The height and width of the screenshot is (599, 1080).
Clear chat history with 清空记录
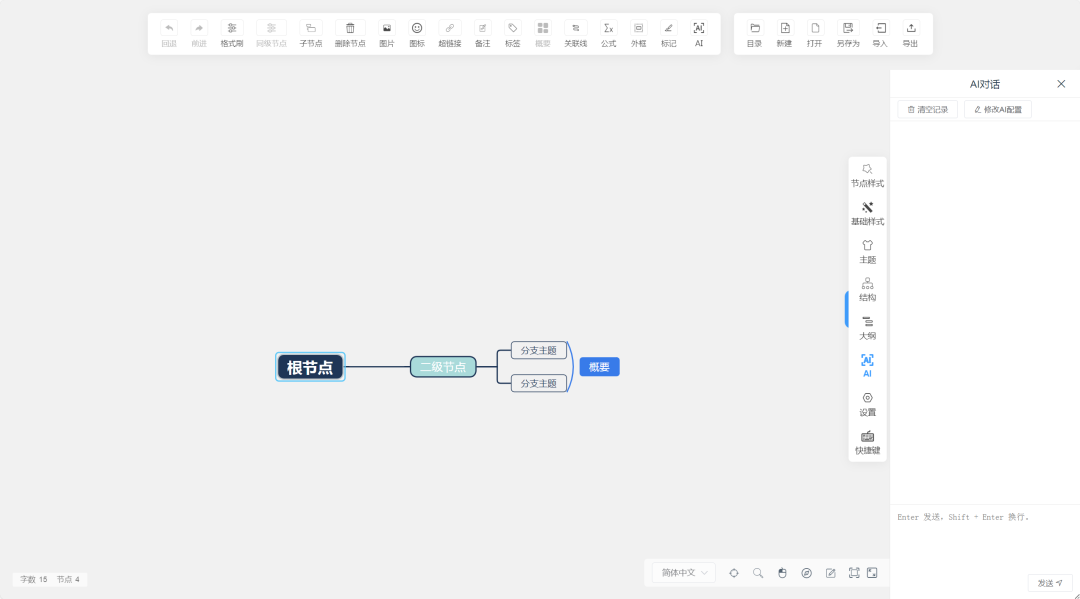(x=926, y=108)
